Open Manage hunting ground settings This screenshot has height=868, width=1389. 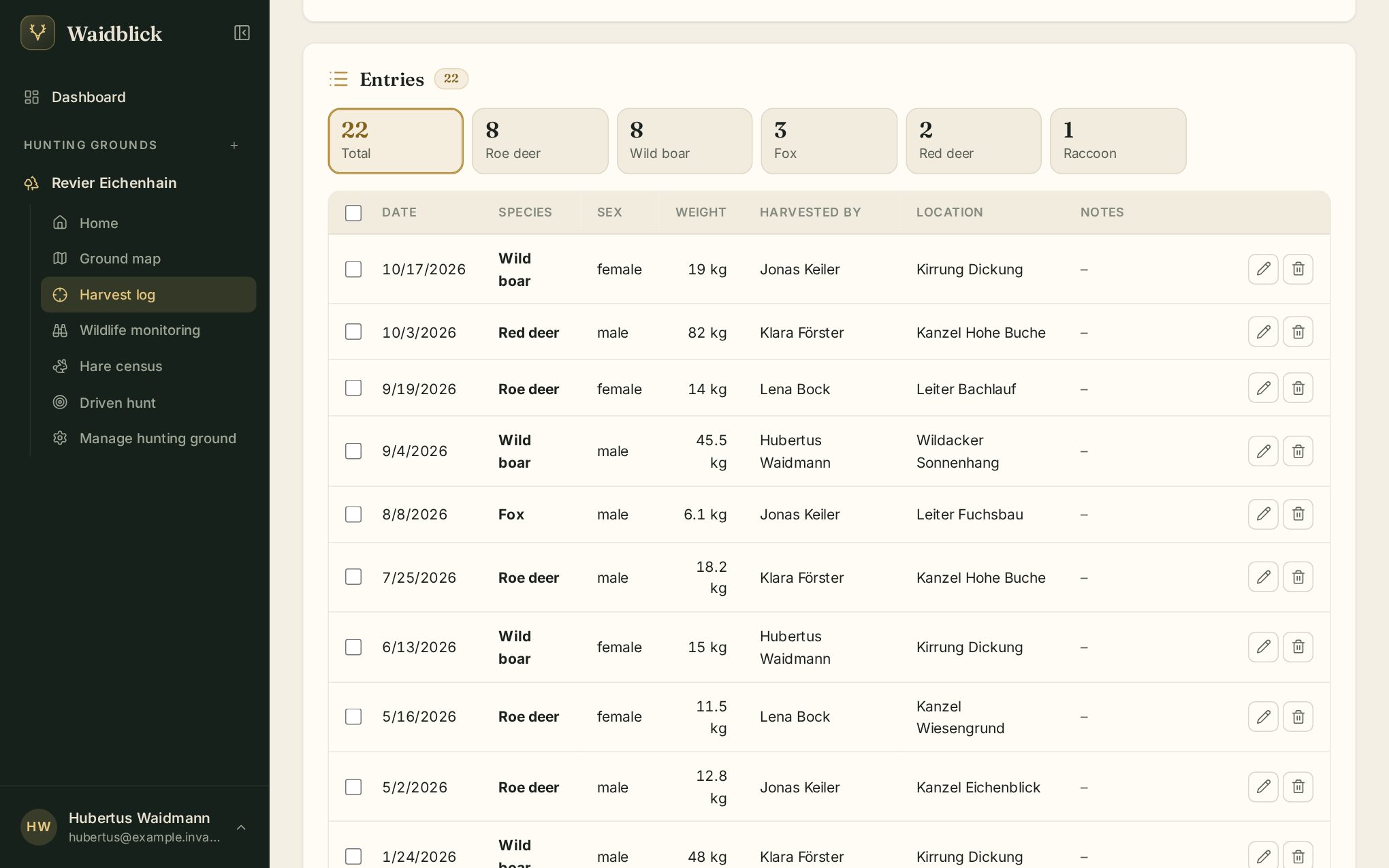148,438
